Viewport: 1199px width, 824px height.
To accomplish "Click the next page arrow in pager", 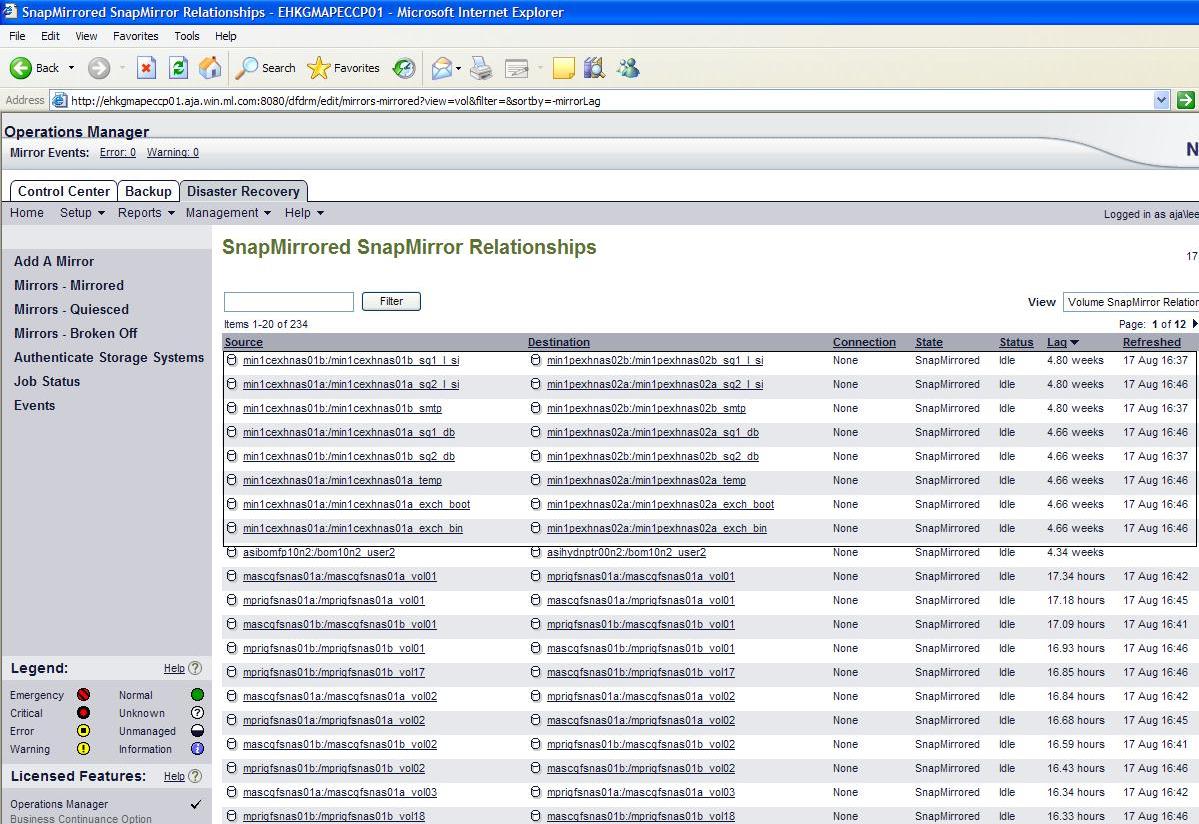I will (x=1194, y=324).
